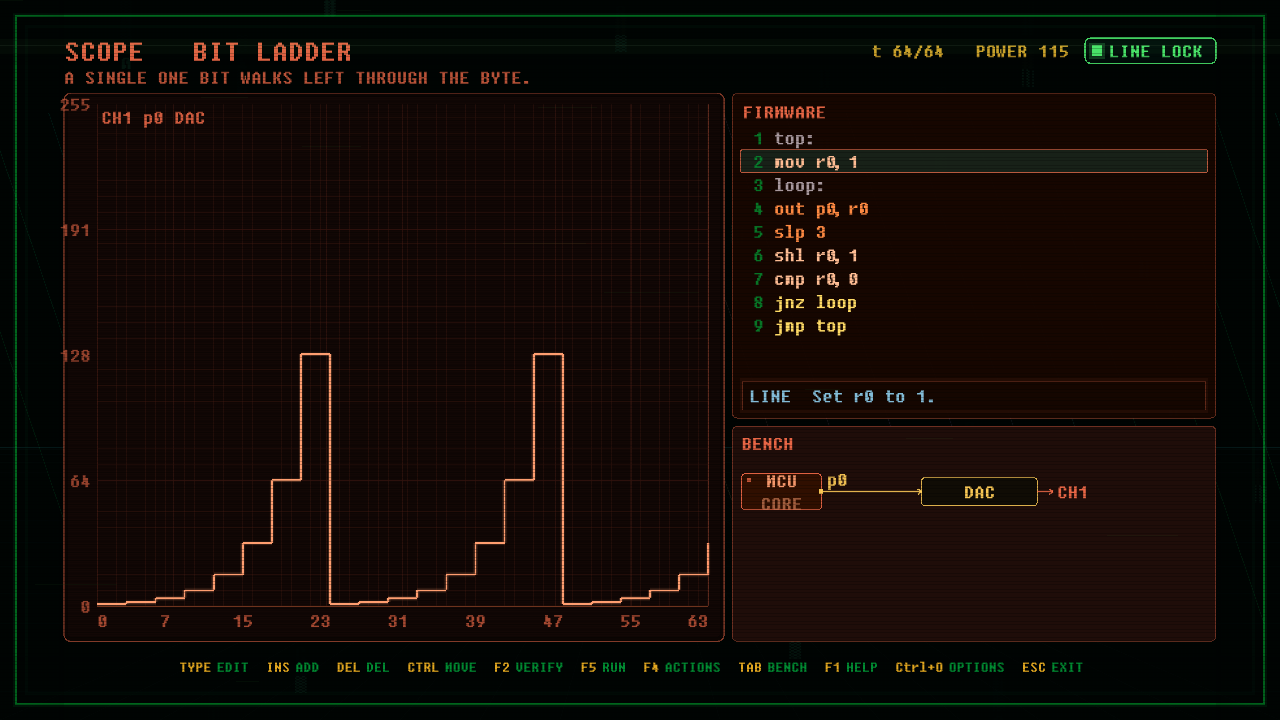Select firmware line 'out p0, r0'
The image size is (1280, 720).
(x=974, y=209)
